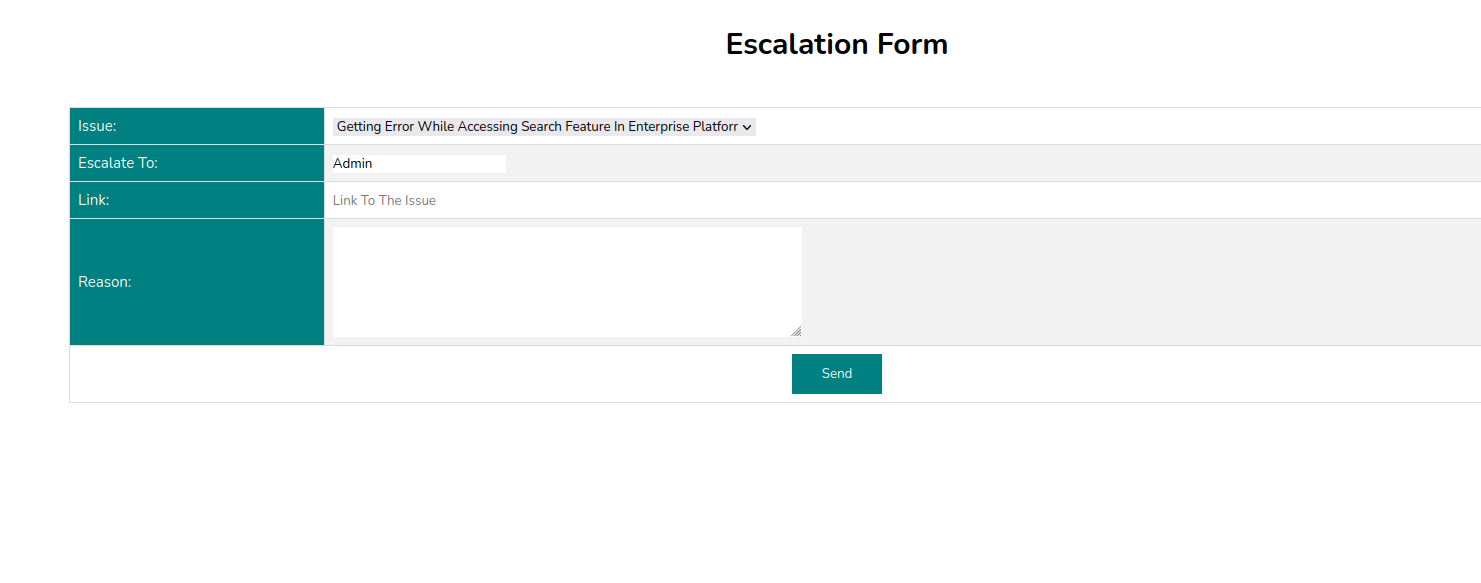This screenshot has height=583, width=1481.
Task: Click the chevron arrow on Issue dropdown
Action: 747,127
